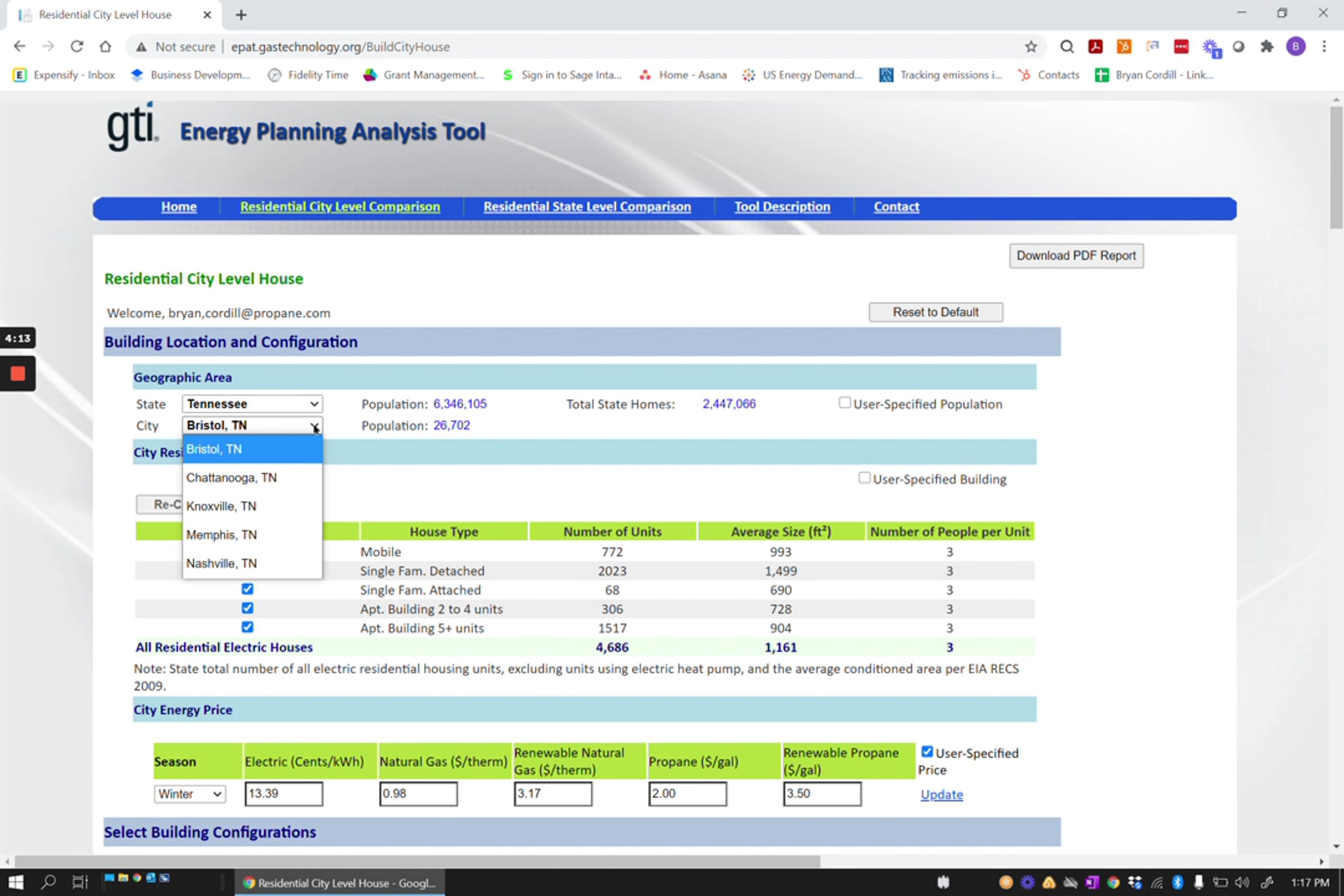
Task: Click the Bluetooth tray icon
Action: pos(1177,883)
